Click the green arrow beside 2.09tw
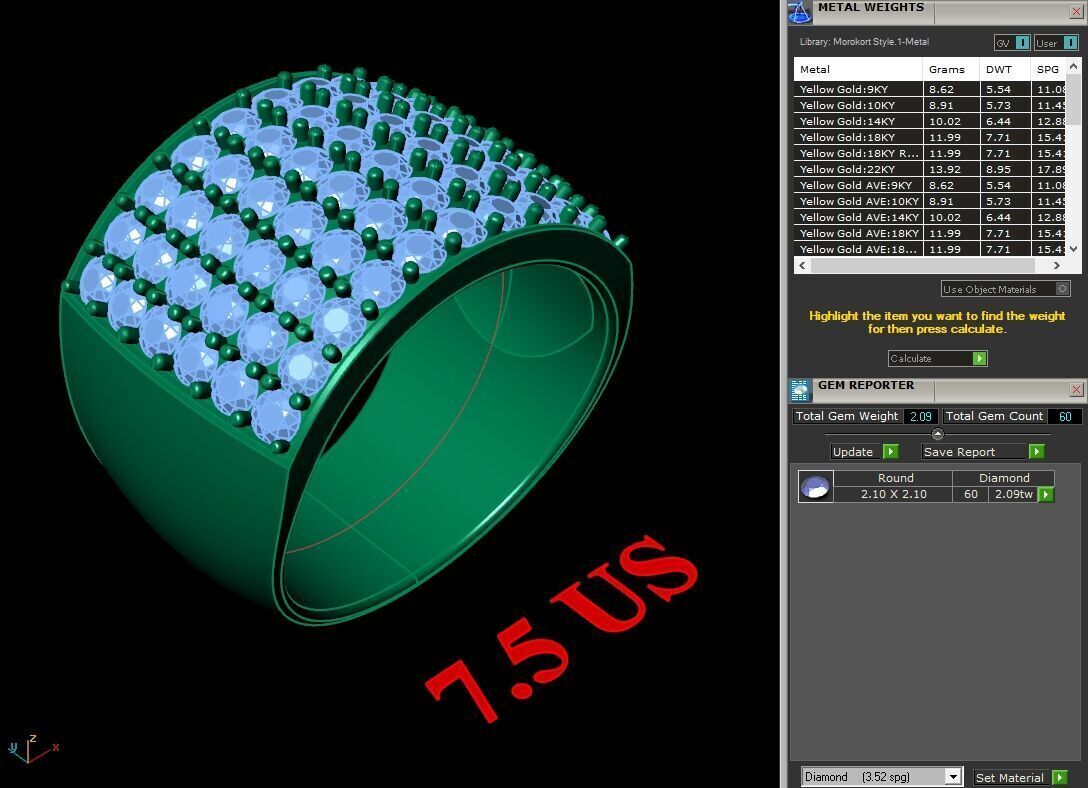Viewport: 1088px width, 788px height. click(1046, 494)
